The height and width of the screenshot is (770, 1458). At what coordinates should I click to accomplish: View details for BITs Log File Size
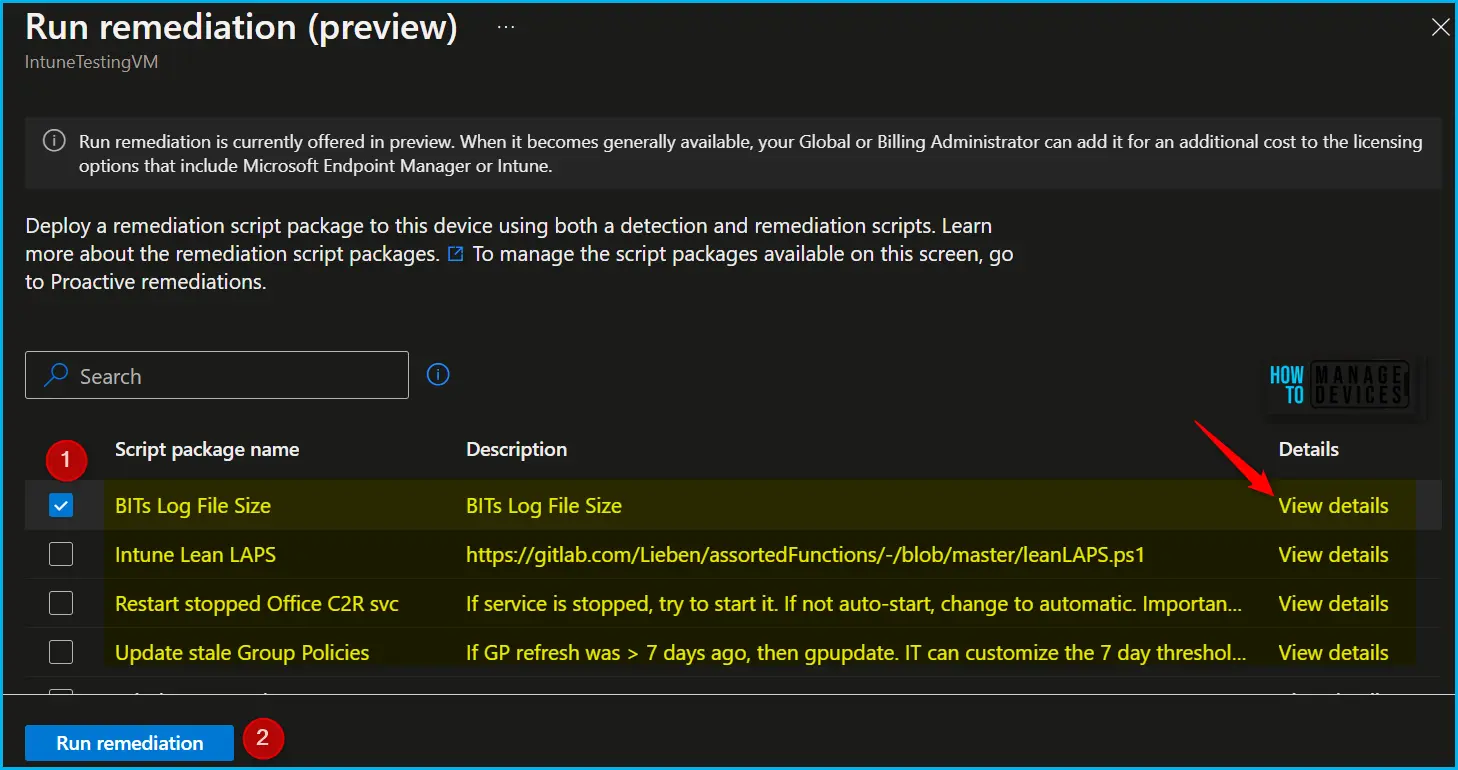point(1333,506)
